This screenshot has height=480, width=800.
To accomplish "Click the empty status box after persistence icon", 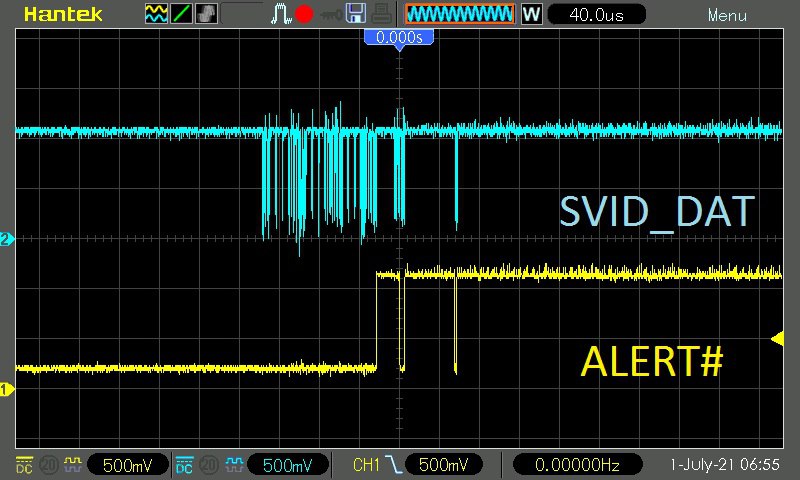I will click(x=242, y=14).
